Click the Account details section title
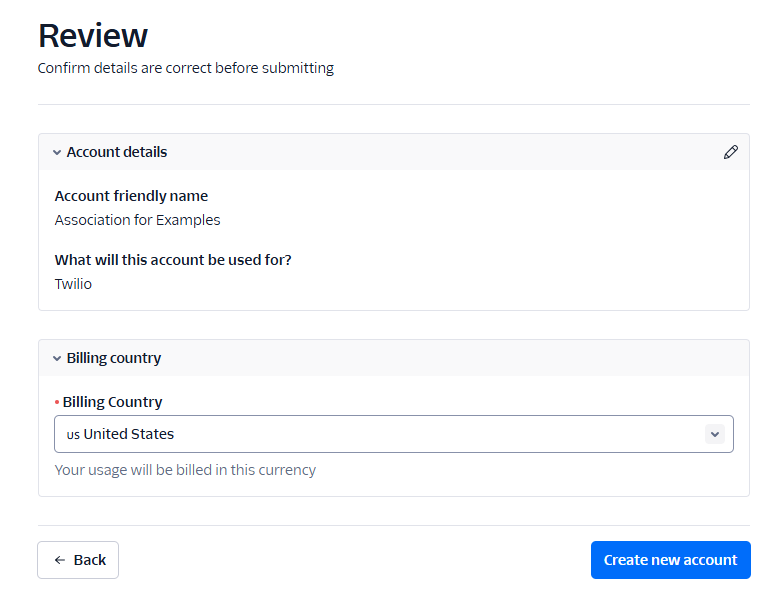 117,152
